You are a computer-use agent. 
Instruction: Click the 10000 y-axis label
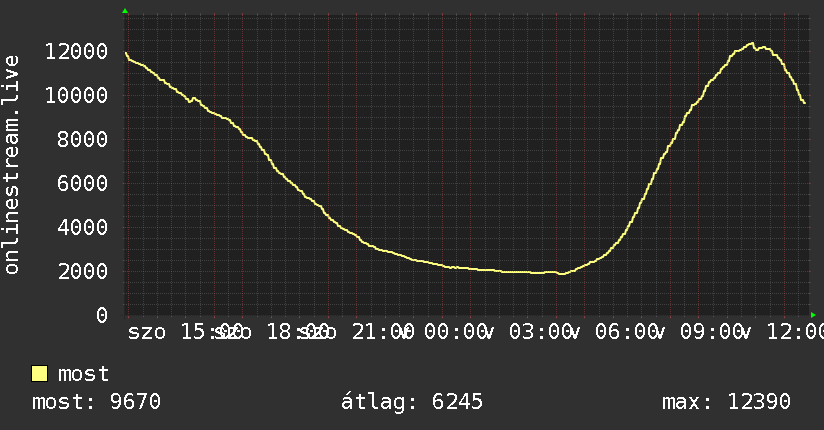[76, 96]
